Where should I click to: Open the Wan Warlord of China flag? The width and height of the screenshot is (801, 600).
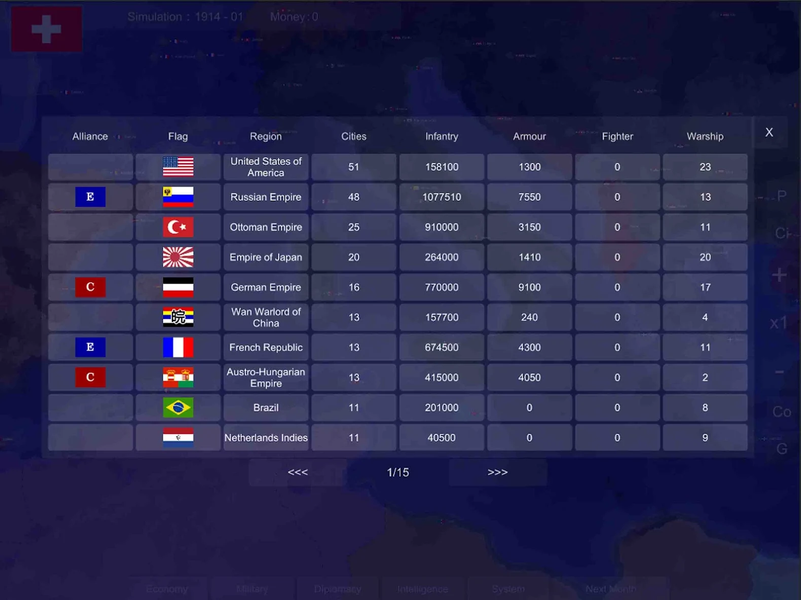point(178,317)
